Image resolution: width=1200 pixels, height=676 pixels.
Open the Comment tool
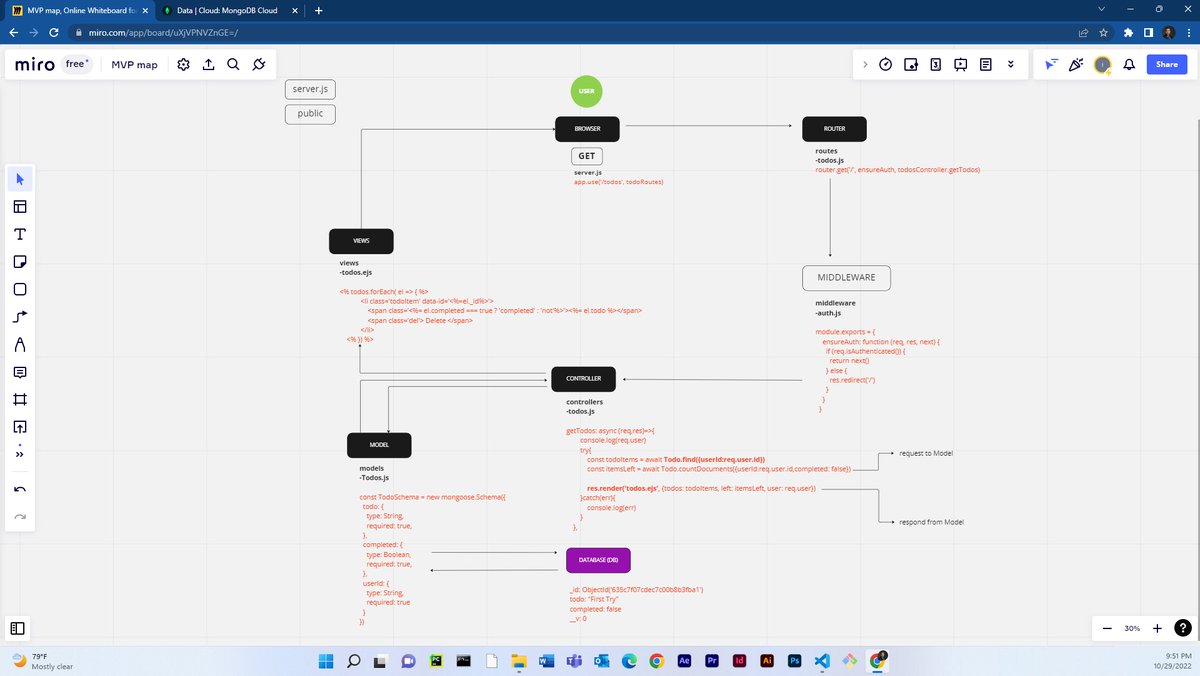tap(20, 372)
